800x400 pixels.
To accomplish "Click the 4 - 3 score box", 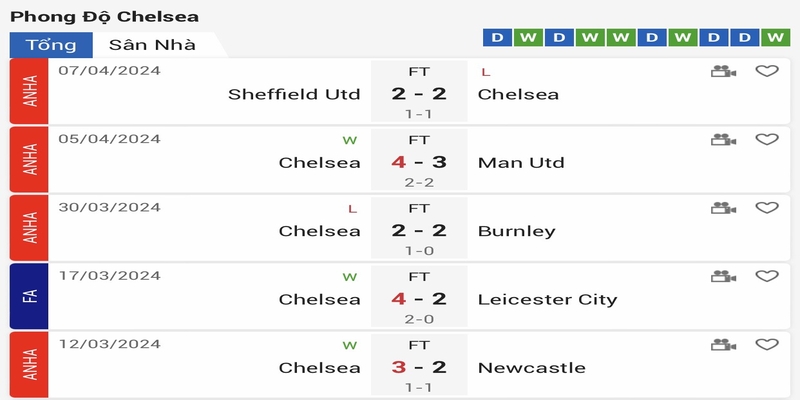I will (419, 160).
